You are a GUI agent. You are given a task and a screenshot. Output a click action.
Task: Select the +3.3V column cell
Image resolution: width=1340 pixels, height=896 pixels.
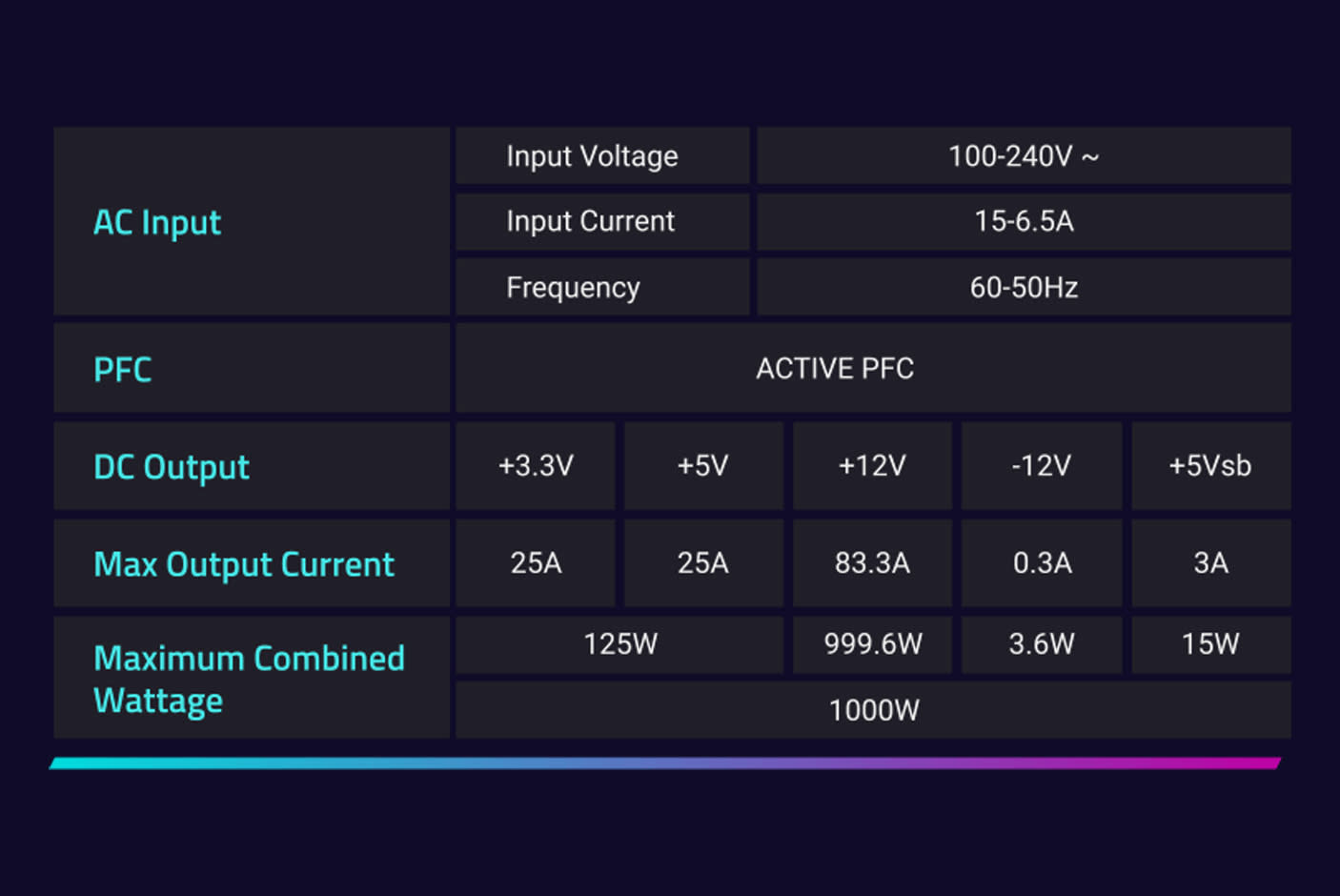pyautogui.click(x=536, y=466)
